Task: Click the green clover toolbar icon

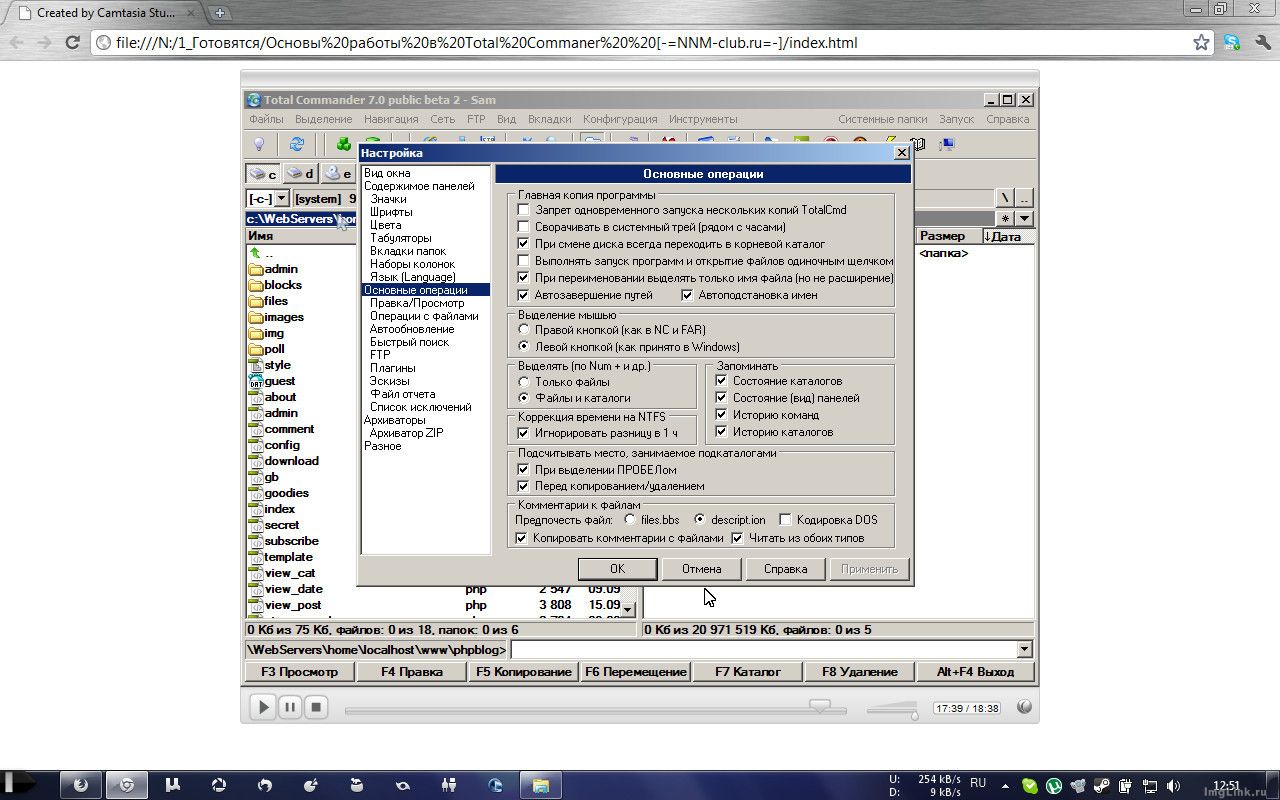Action: pos(343,144)
